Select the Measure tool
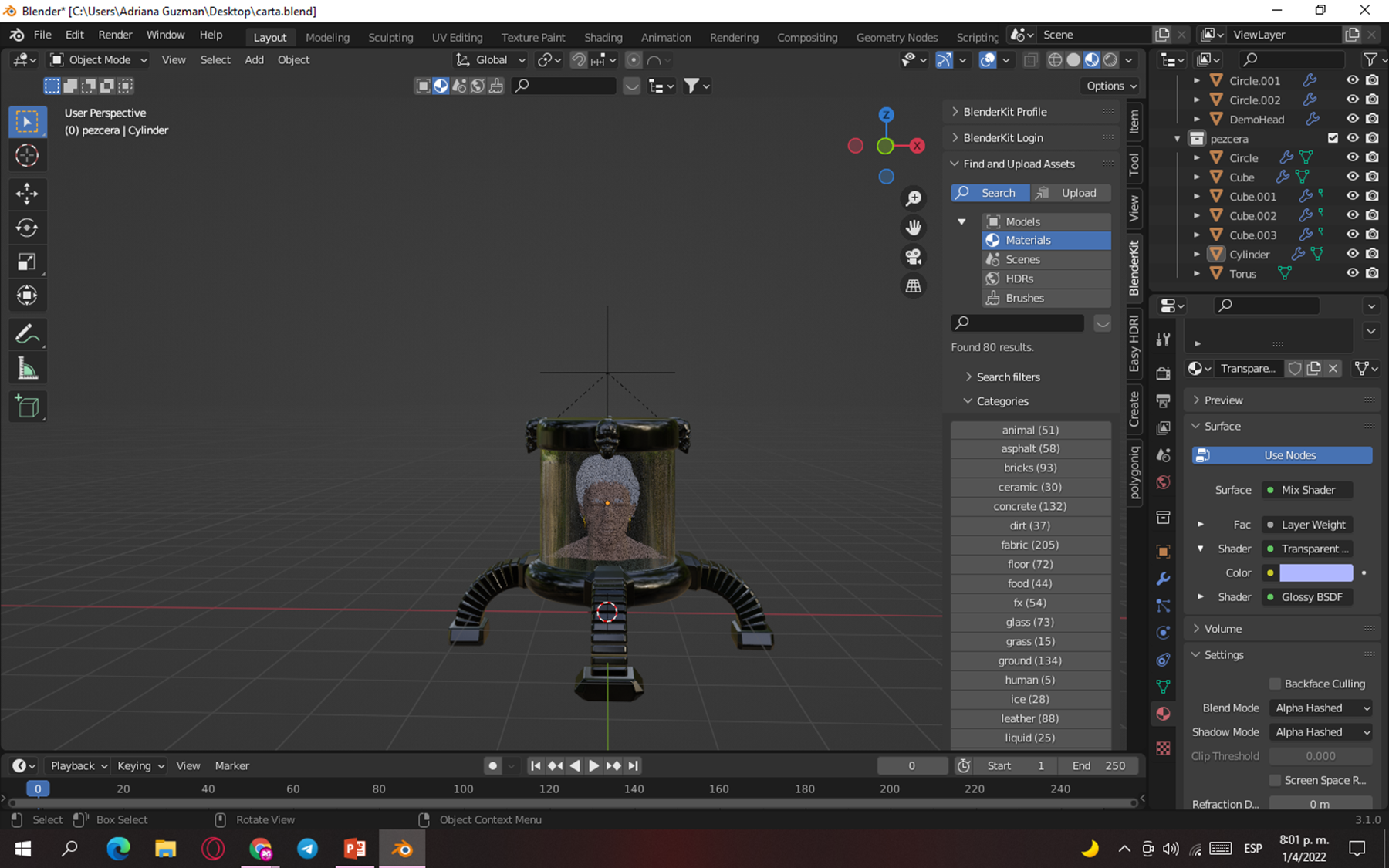The width and height of the screenshot is (1389, 868). coord(27,369)
